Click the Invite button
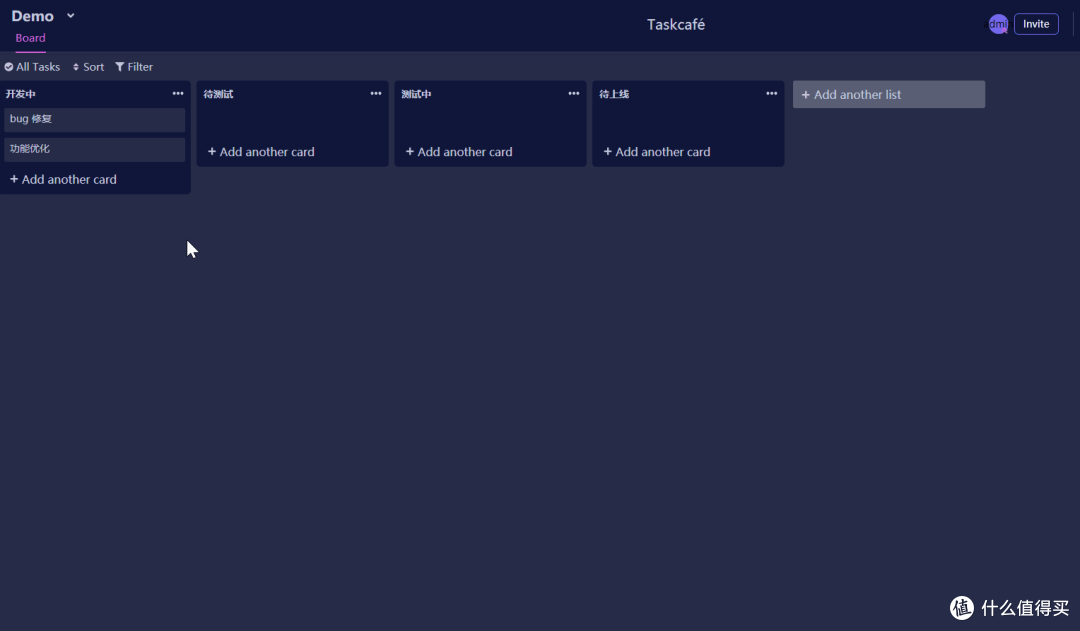The width and height of the screenshot is (1080, 631). [x=1036, y=24]
